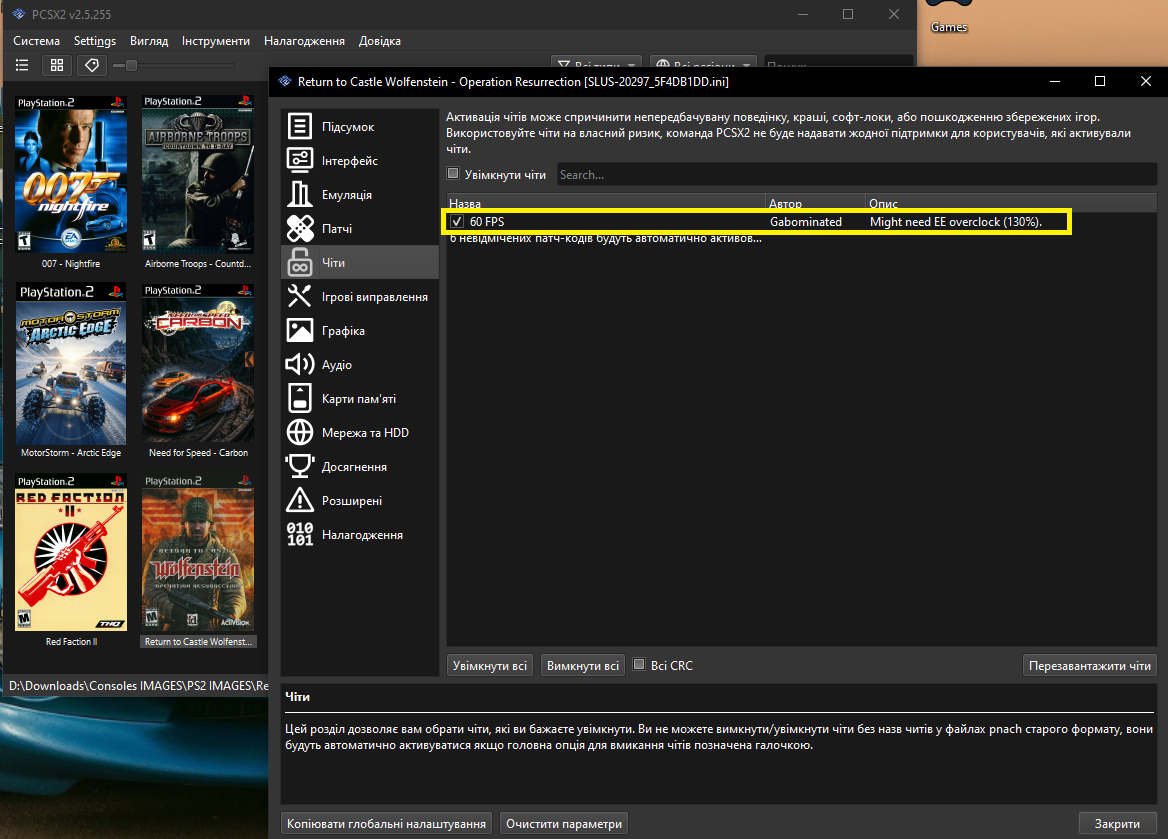Enable the Увімкнути чіти checkbox

(453, 174)
